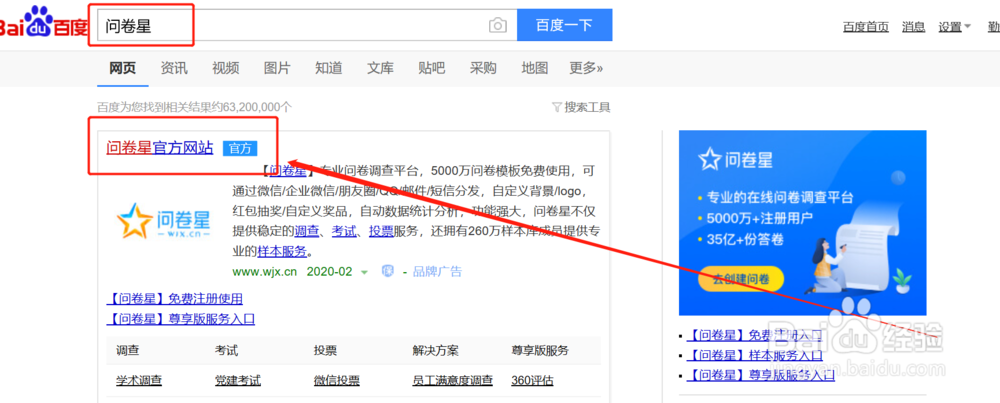Click the 问卷星 wjx.cn logo thumbnail
Viewport: 1000px width, 403px height.
pyautogui.click(x=163, y=221)
